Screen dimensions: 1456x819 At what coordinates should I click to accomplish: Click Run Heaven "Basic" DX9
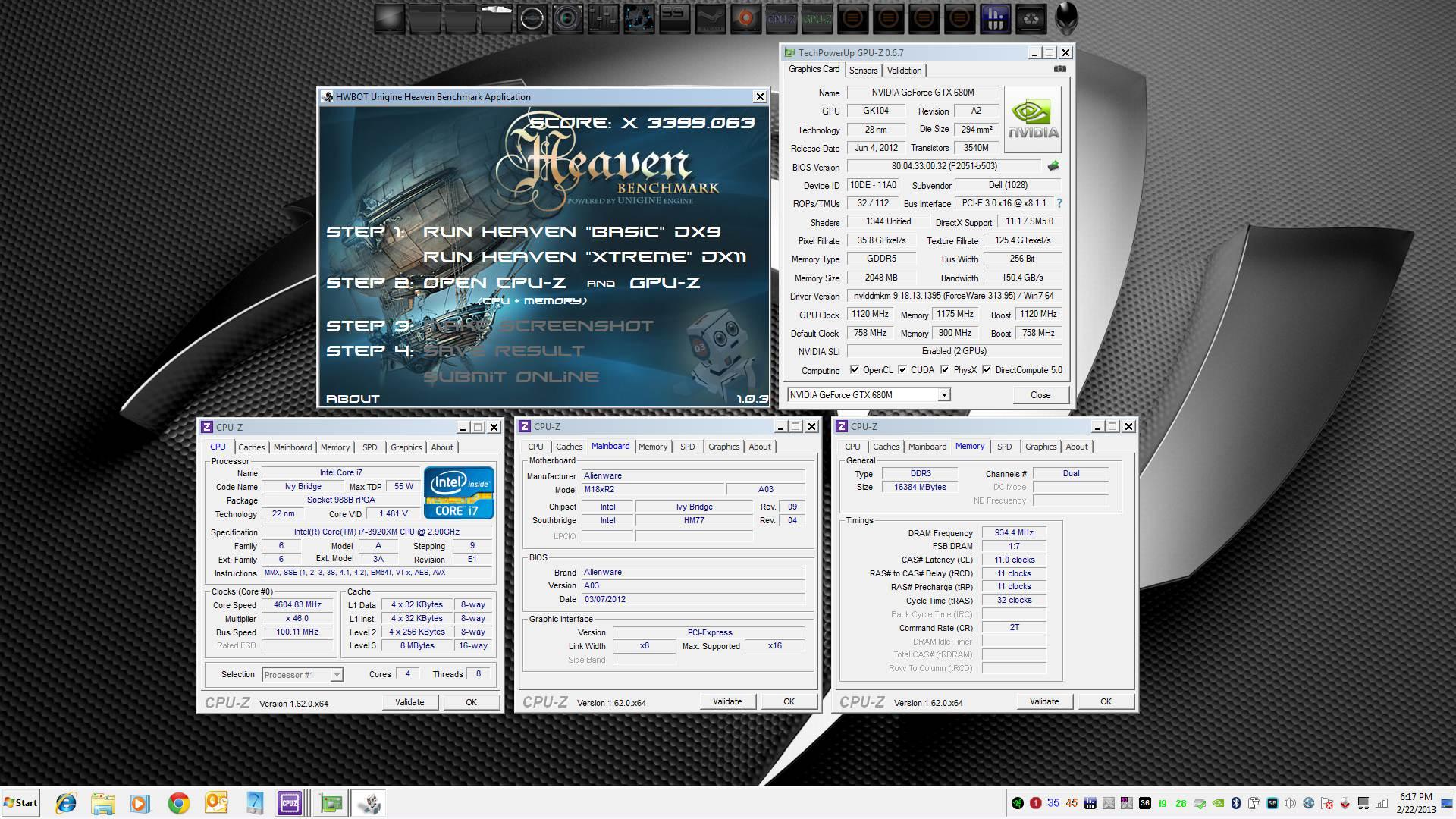tap(572, 232)
